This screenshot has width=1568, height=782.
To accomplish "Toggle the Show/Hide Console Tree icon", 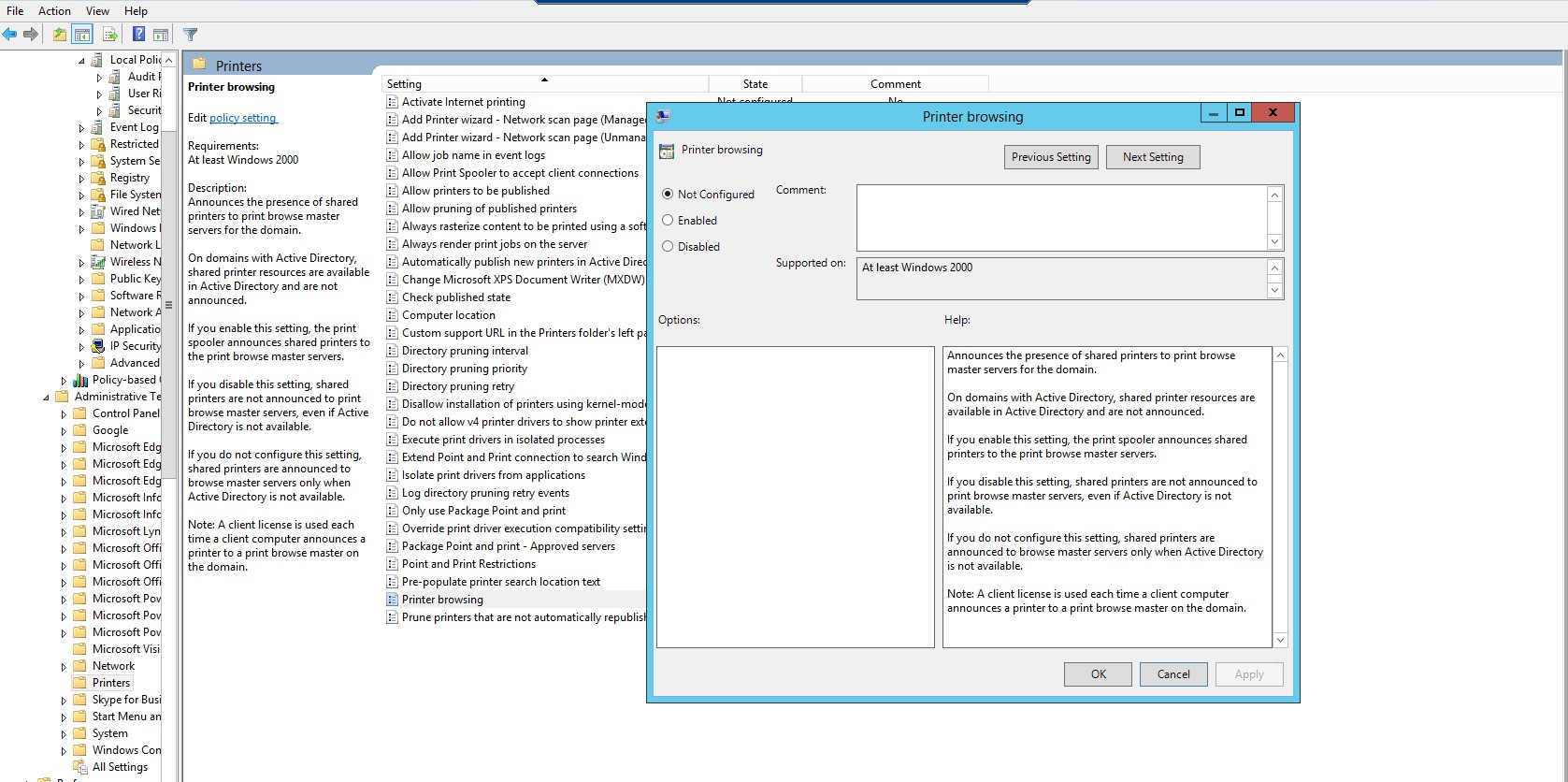I will click(82, 35).
